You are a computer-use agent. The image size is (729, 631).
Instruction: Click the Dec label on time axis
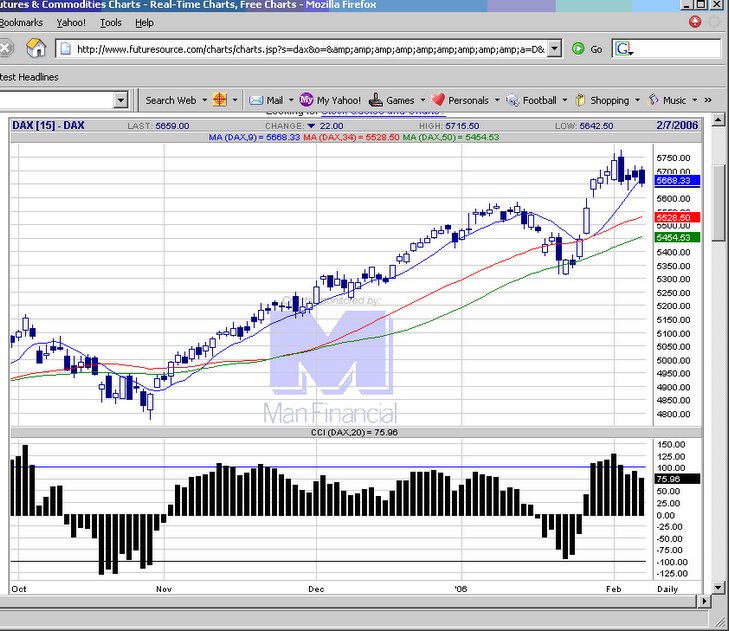click(x=316, y=589)
